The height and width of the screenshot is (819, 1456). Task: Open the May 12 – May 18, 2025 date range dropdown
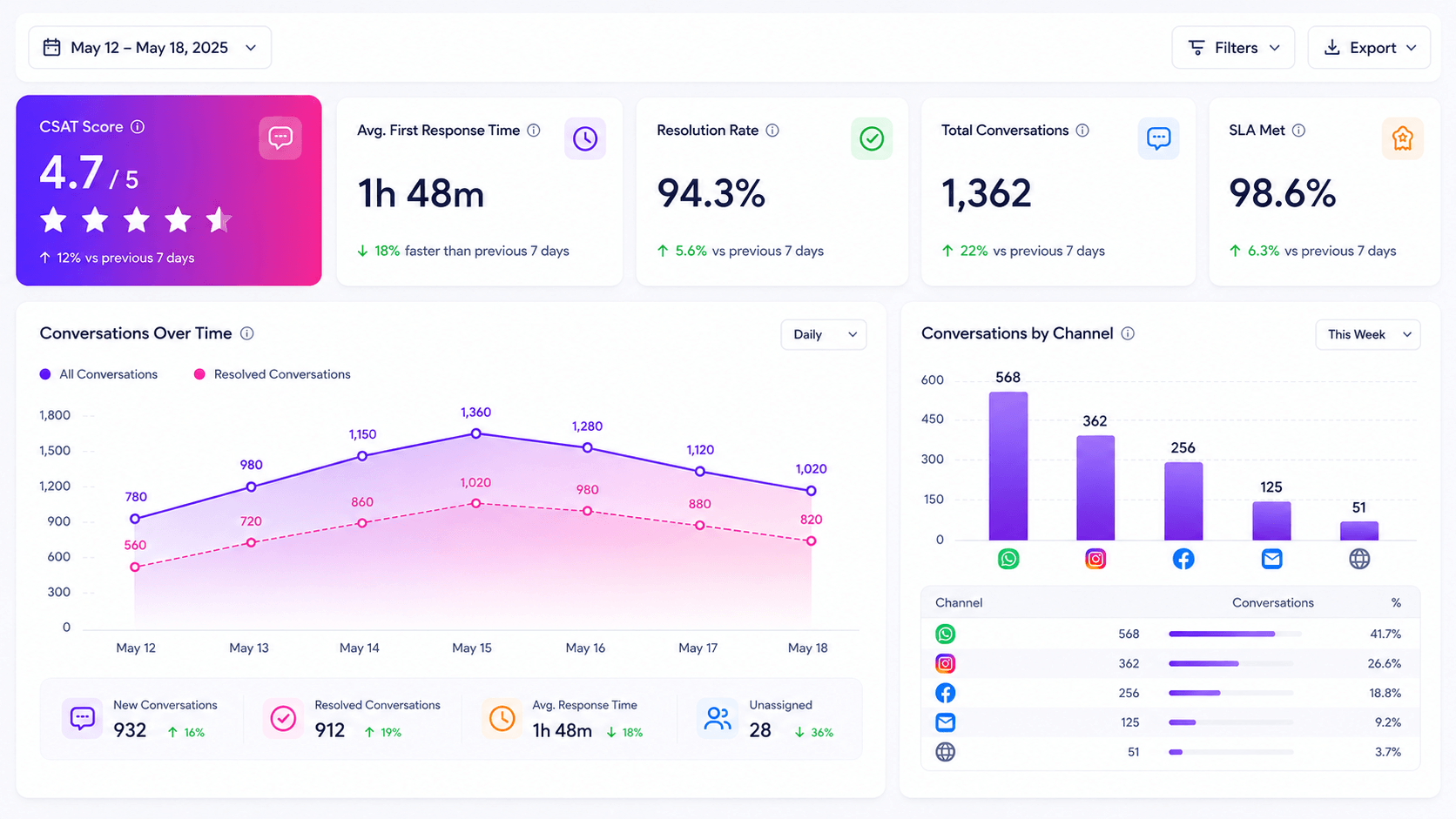pos(150,47)
